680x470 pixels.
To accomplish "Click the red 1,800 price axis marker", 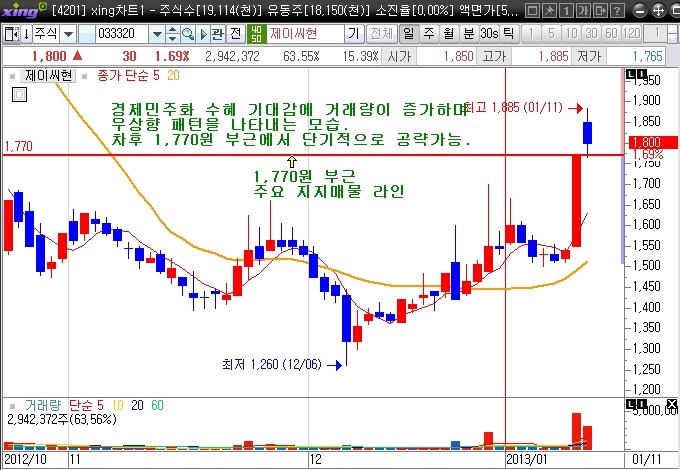I will (653, 142).
